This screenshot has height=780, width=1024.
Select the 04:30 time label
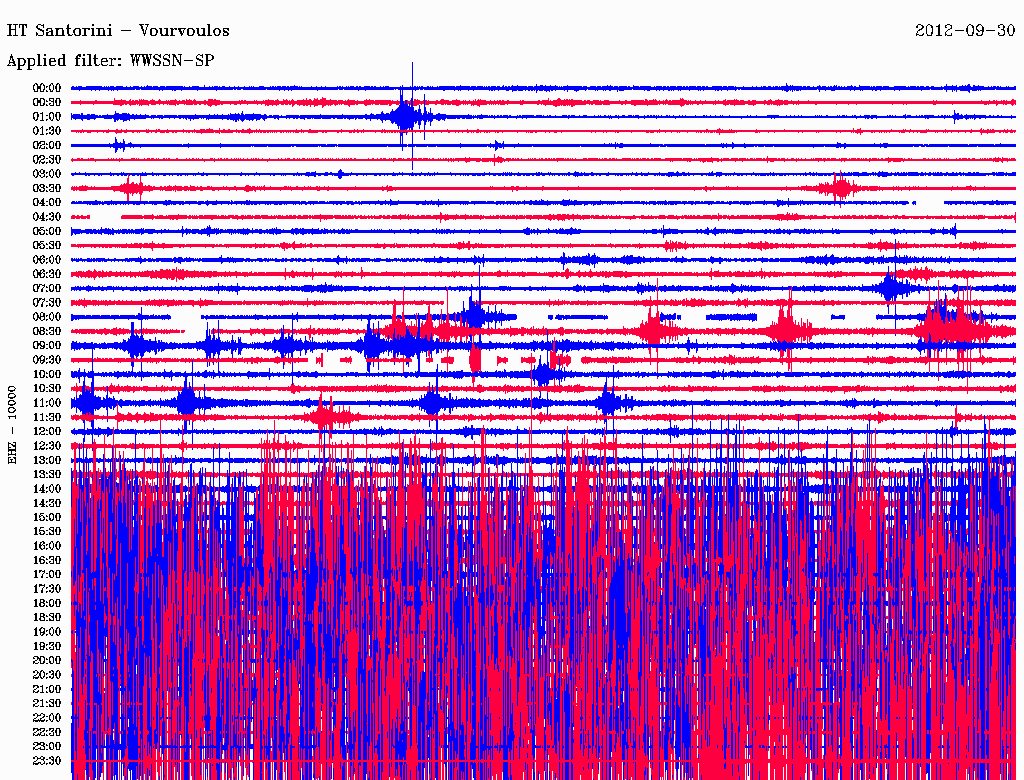click(47, 217)
